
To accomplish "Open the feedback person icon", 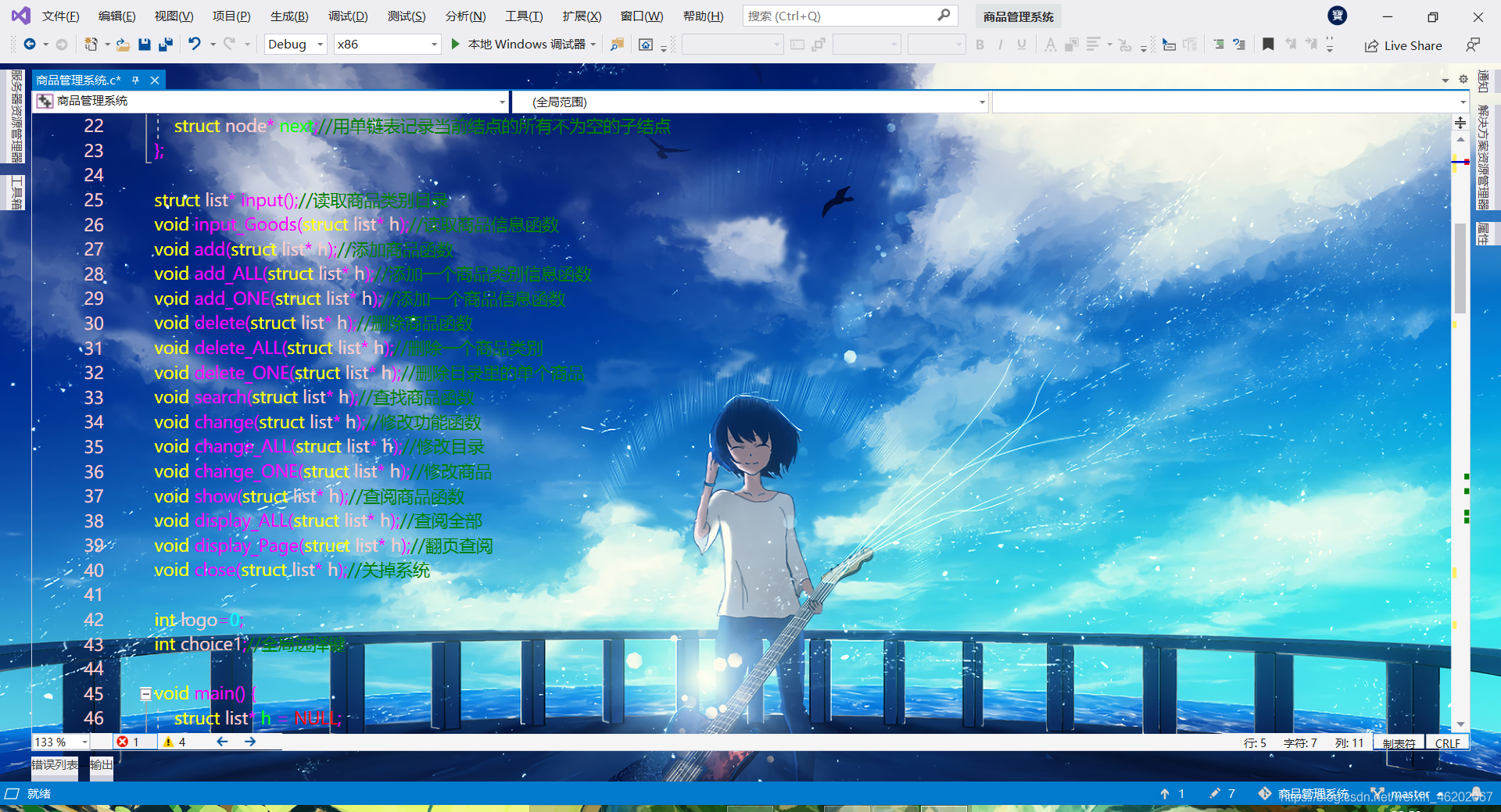I will pyautogui.click(x=1473, y=45).
